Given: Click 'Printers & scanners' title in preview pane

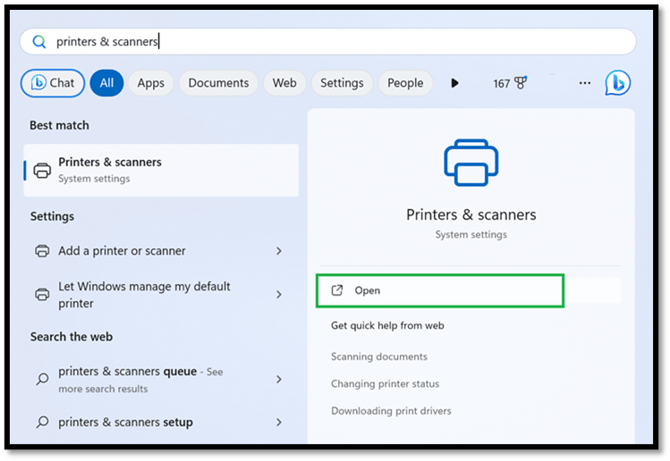Looking at the screenshot, I should pyautogui.click(x=471, y=214).
